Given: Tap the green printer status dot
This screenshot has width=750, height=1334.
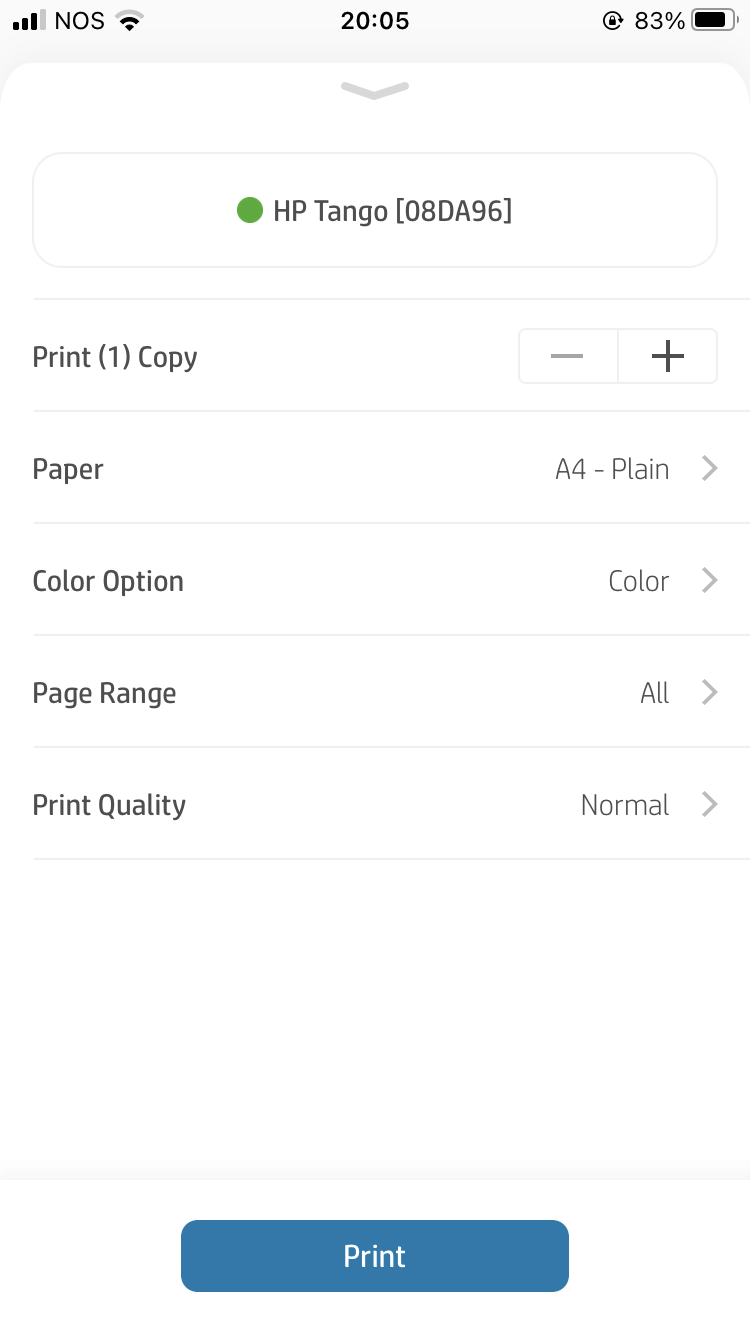Looking at the screenshot, I should click(x=249, y=210).
